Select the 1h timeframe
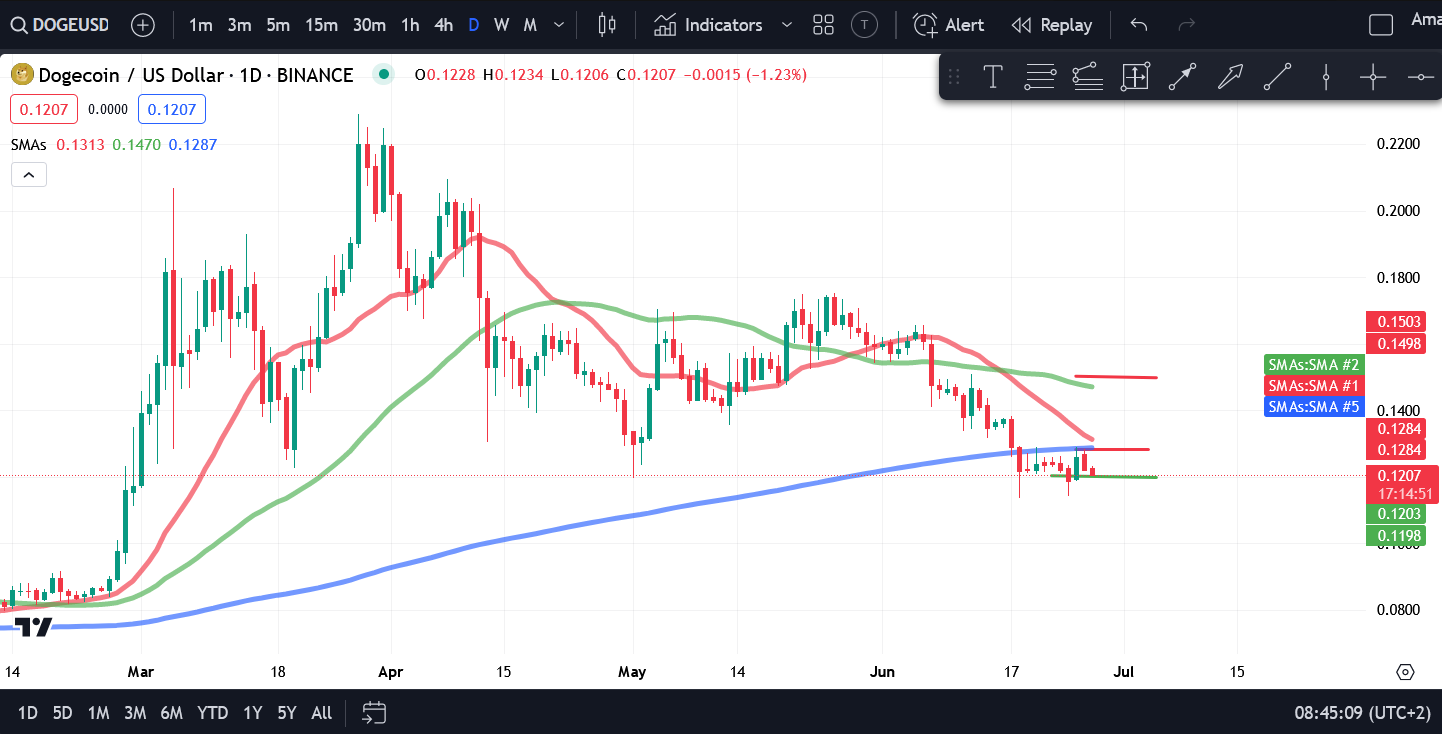 pos(410,25)
